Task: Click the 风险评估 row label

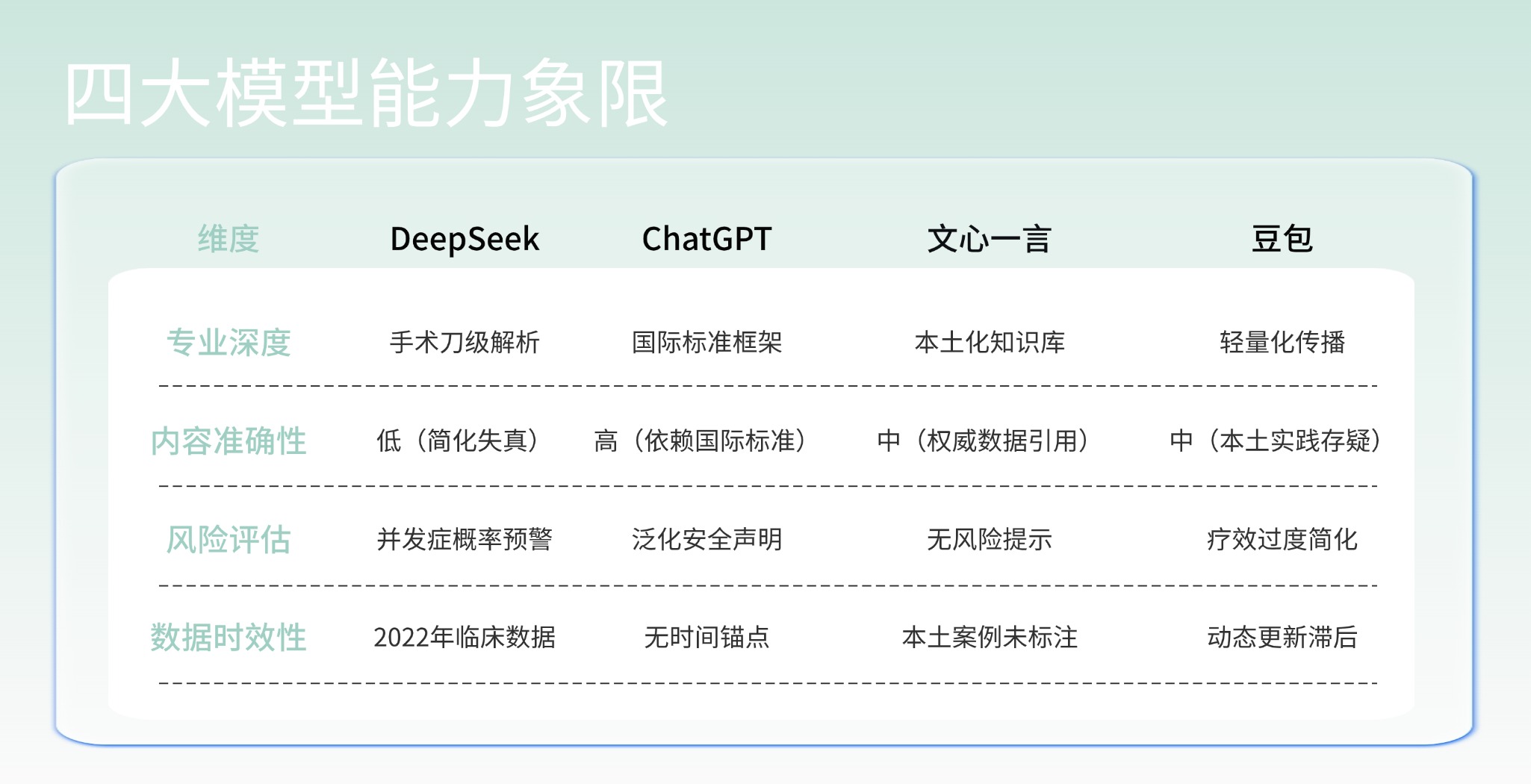Action: click(229, 539)
